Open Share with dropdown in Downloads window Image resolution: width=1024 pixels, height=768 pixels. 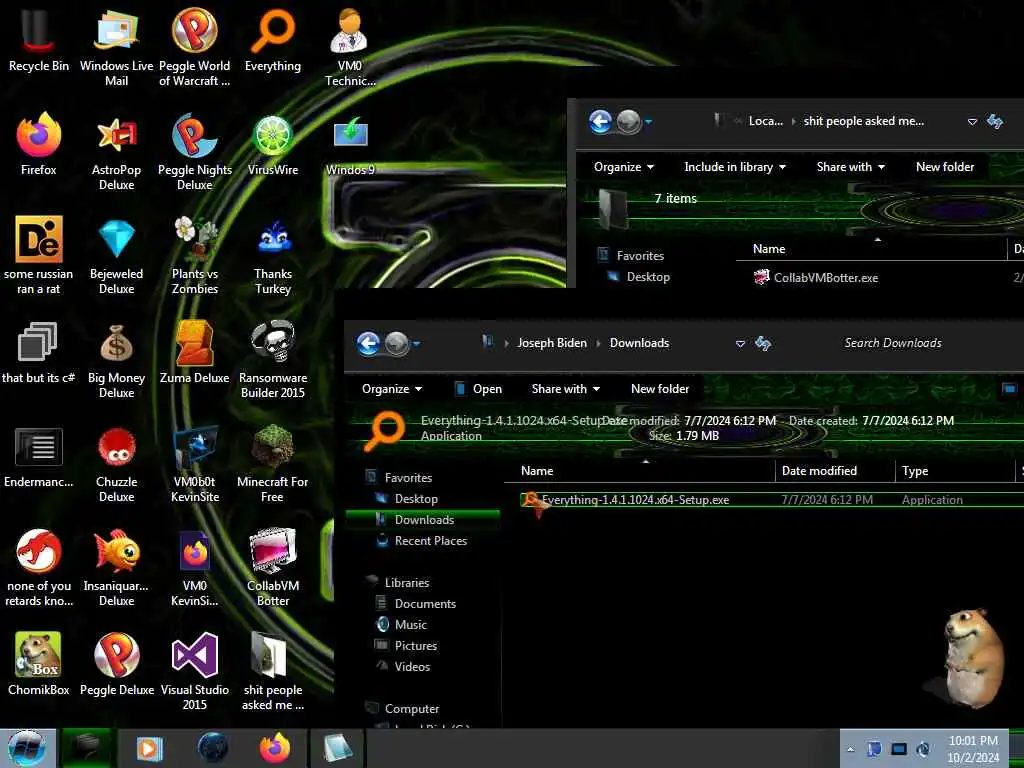[566, 389]
